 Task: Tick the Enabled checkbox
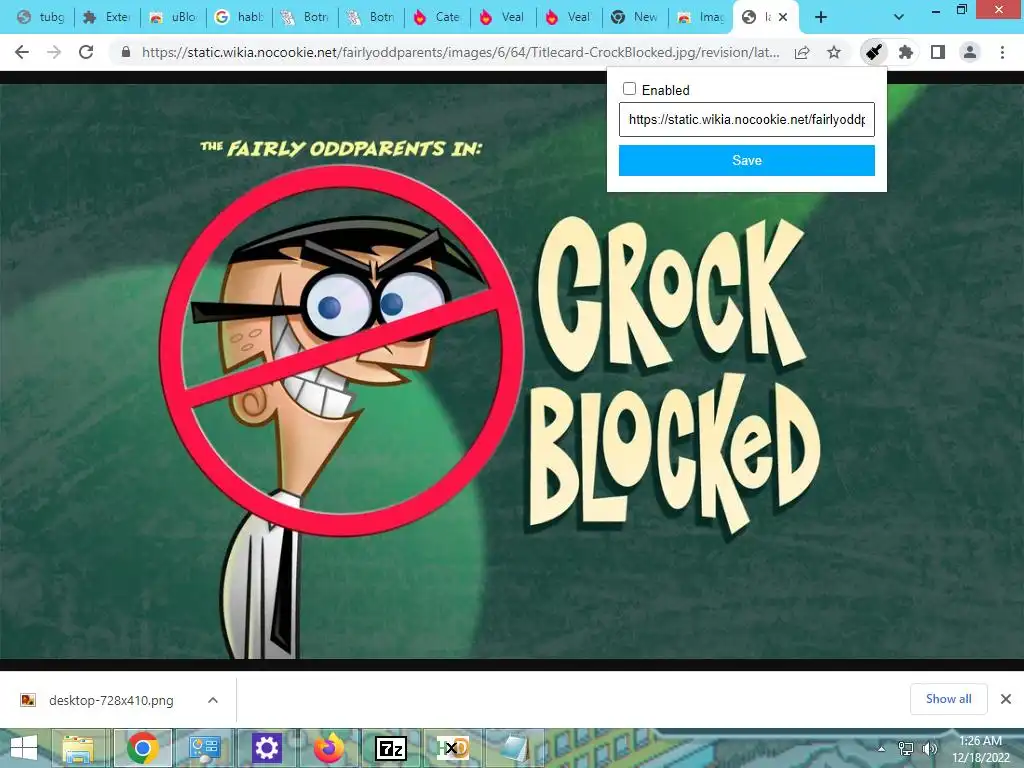pyautogui.click(x=630, y=89)
